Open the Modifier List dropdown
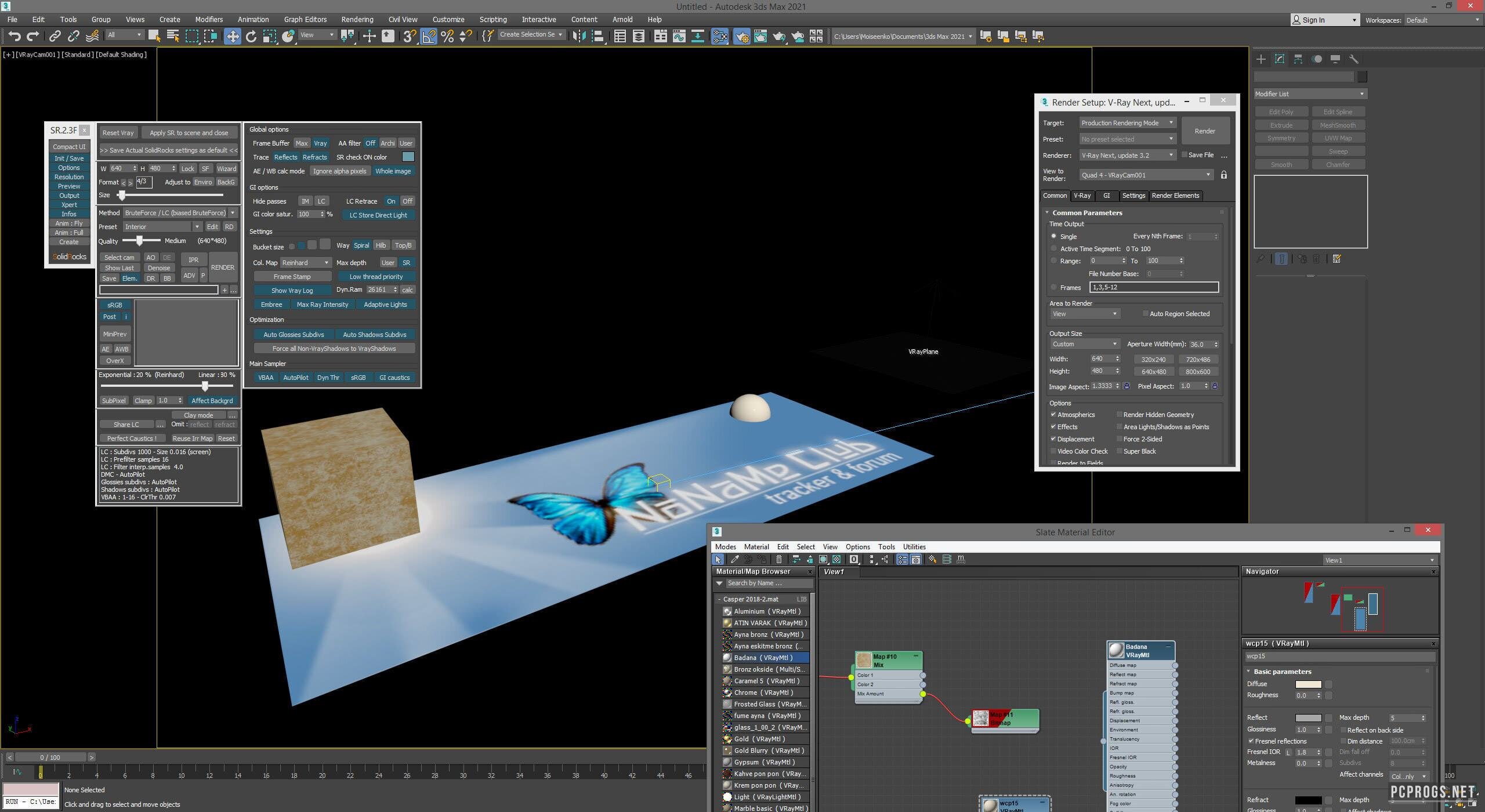Viewport: 1485px width, 812px height. coord(1309,93)
